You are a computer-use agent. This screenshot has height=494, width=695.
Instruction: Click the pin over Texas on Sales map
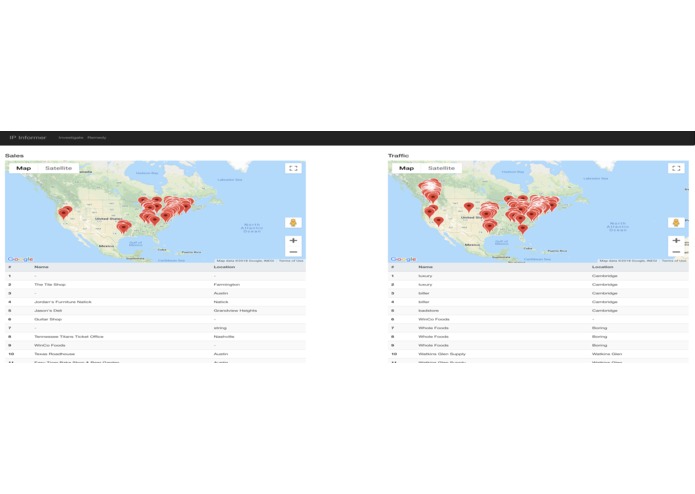click(x=124, y=227)
